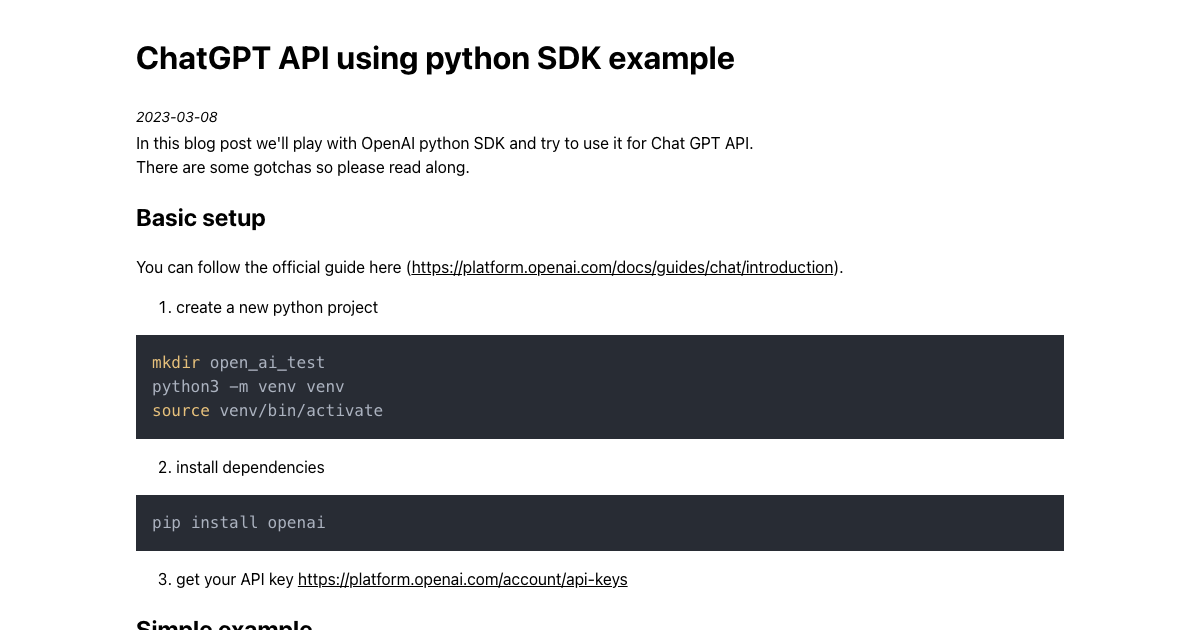
Task: Click the Basic setup heading
Action: (x=200, y=218)
